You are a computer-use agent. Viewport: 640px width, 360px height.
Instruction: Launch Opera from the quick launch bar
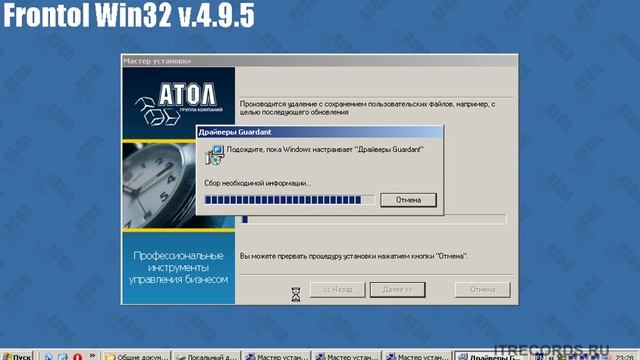[78, 357]
